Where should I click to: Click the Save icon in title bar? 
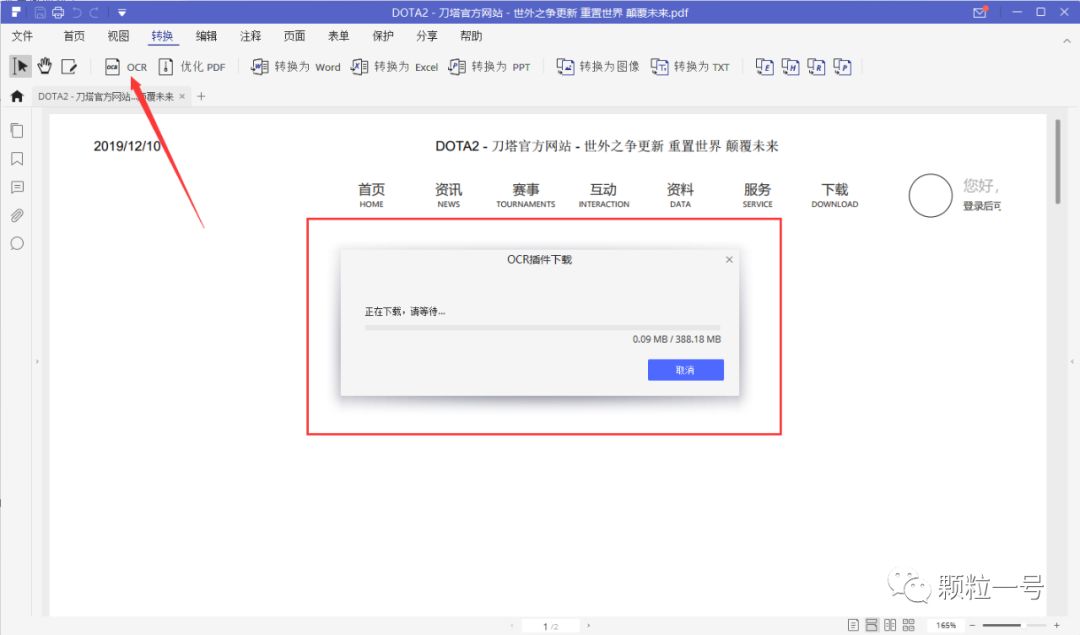click(x=40, y=12)
